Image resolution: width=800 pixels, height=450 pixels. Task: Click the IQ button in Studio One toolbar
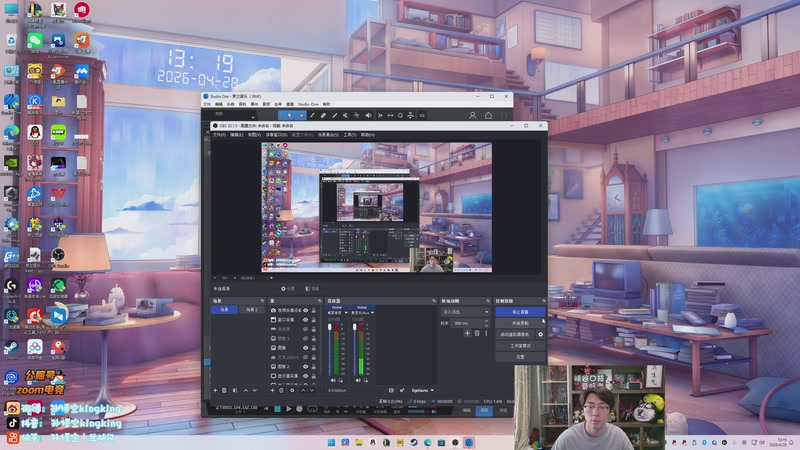pos(422,115)
